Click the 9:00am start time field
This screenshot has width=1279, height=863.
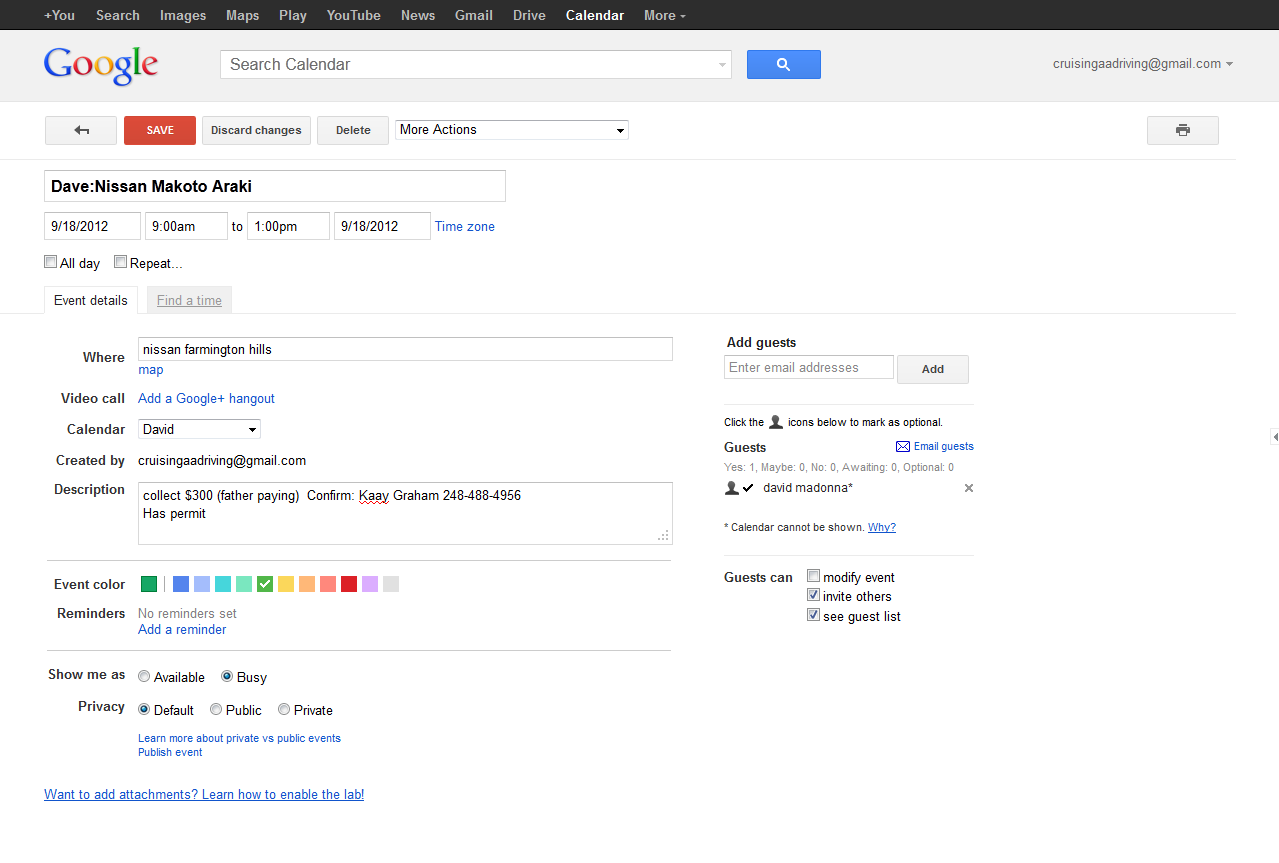click(x=186, y=226)
